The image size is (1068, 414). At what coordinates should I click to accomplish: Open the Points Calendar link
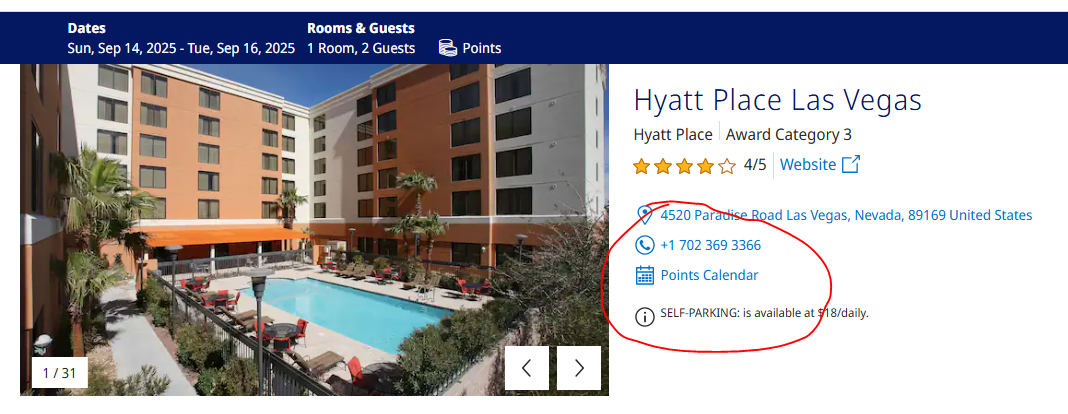pos(709,275)
